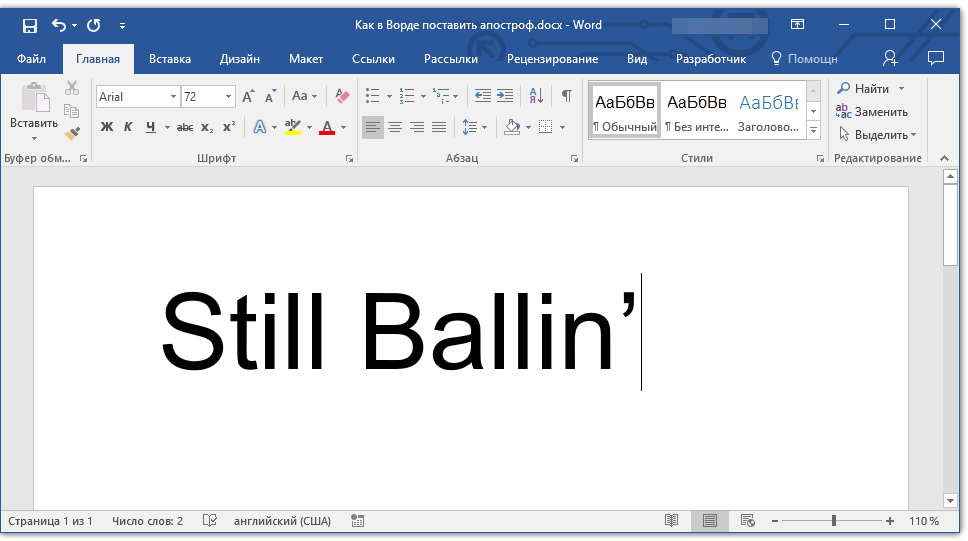Open the Arial font name dropdown
Viewport: 968px width, 541px height.
(174, 97)
